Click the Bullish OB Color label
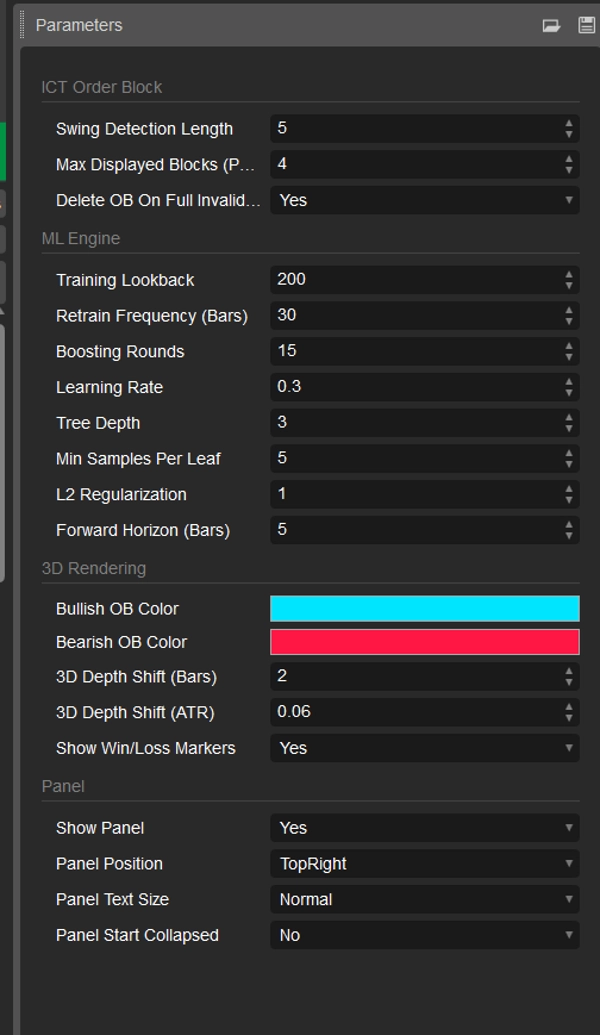This screenshot has height=1035, width=600. 117,609
